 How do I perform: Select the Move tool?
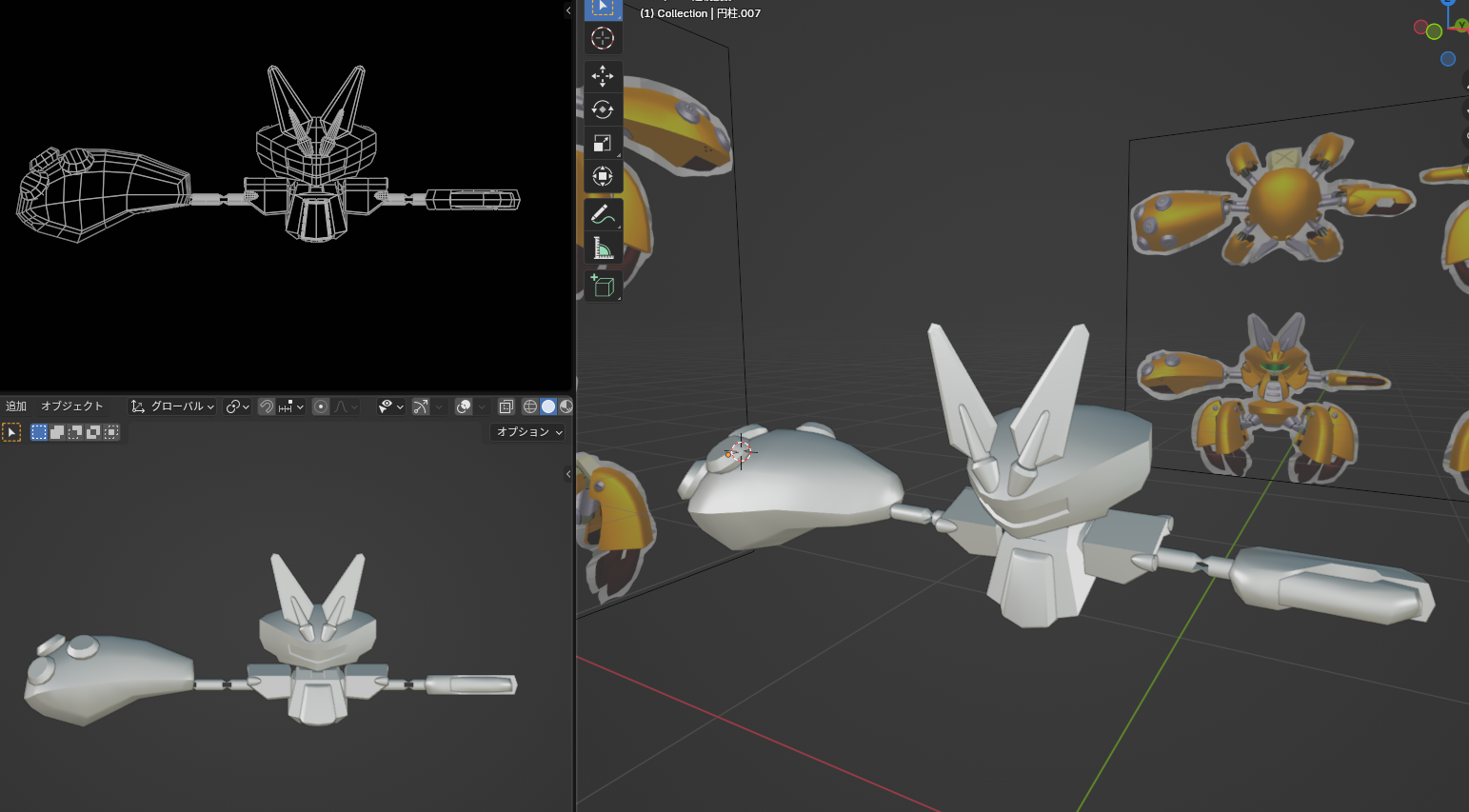(x=603, y=76)
